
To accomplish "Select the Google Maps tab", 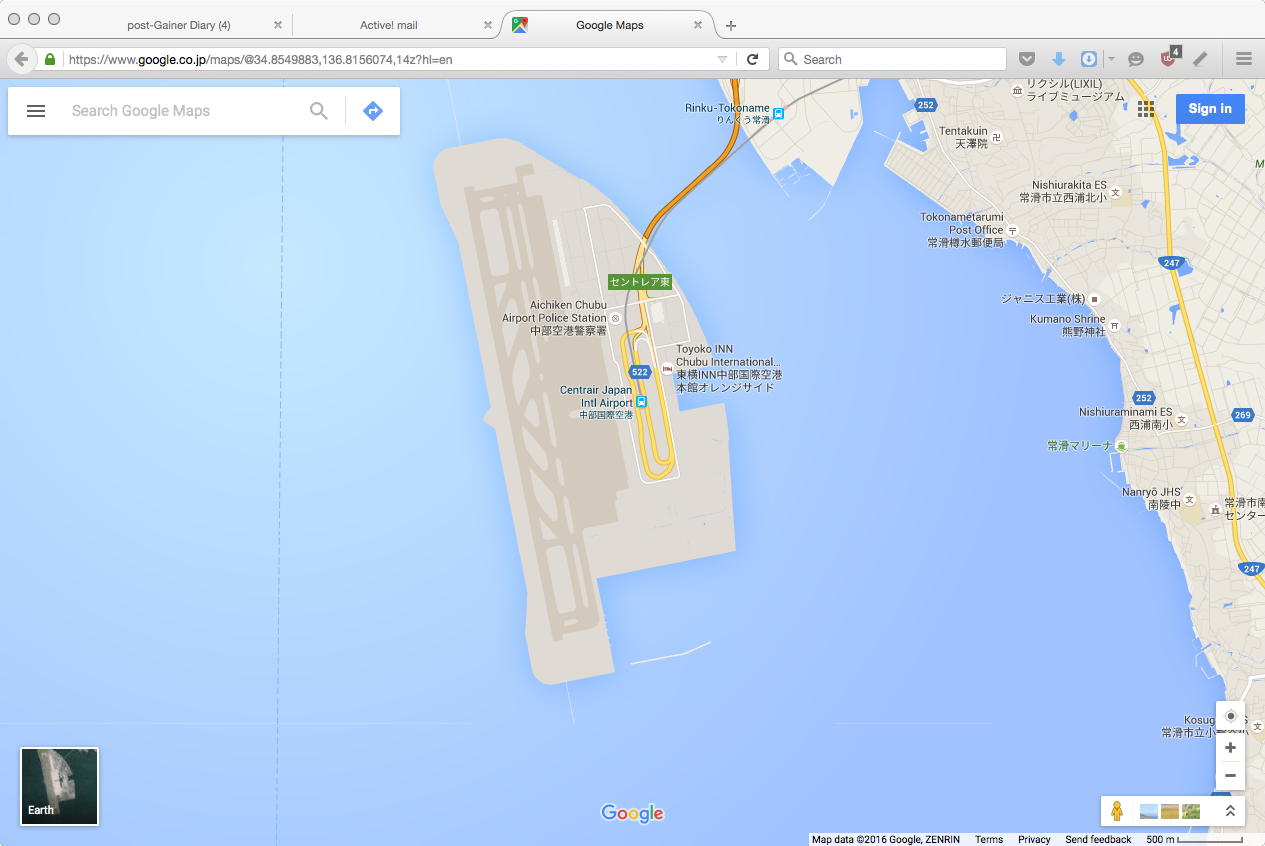I will pos(609,25).
